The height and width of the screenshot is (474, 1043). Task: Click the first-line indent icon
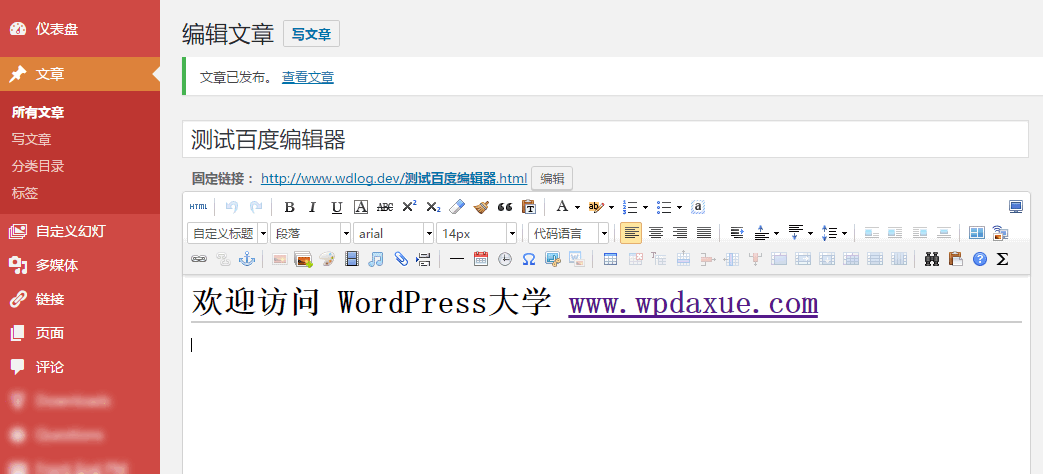point(736,233)
